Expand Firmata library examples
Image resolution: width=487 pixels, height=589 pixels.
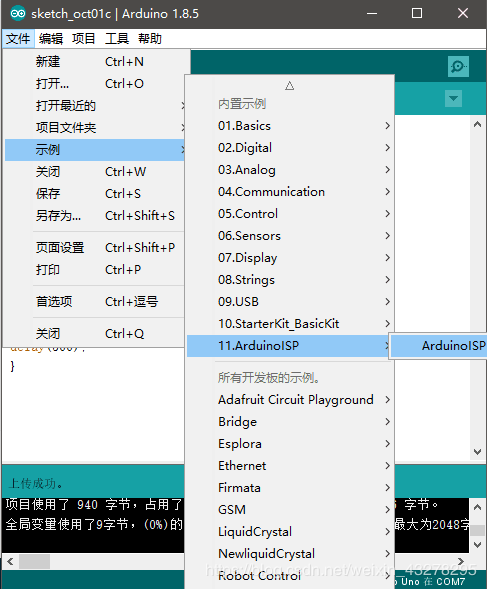(290, 488)
